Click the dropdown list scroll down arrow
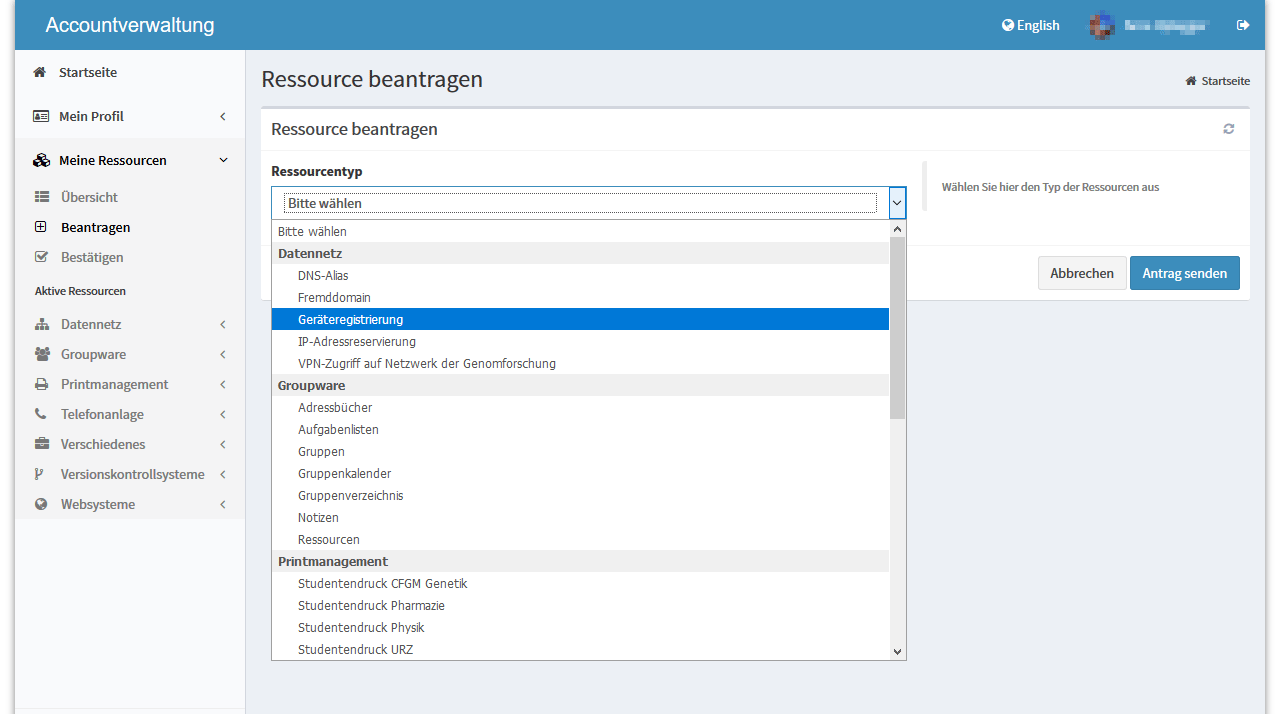Image resolution: width=1280 pixels, height=714 pixels. [x=897, y=651]
